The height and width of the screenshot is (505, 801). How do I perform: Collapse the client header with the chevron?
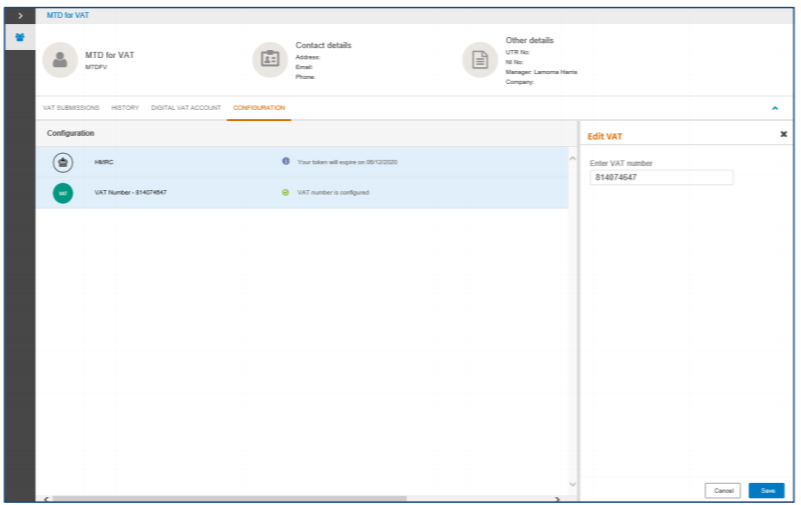775,108
